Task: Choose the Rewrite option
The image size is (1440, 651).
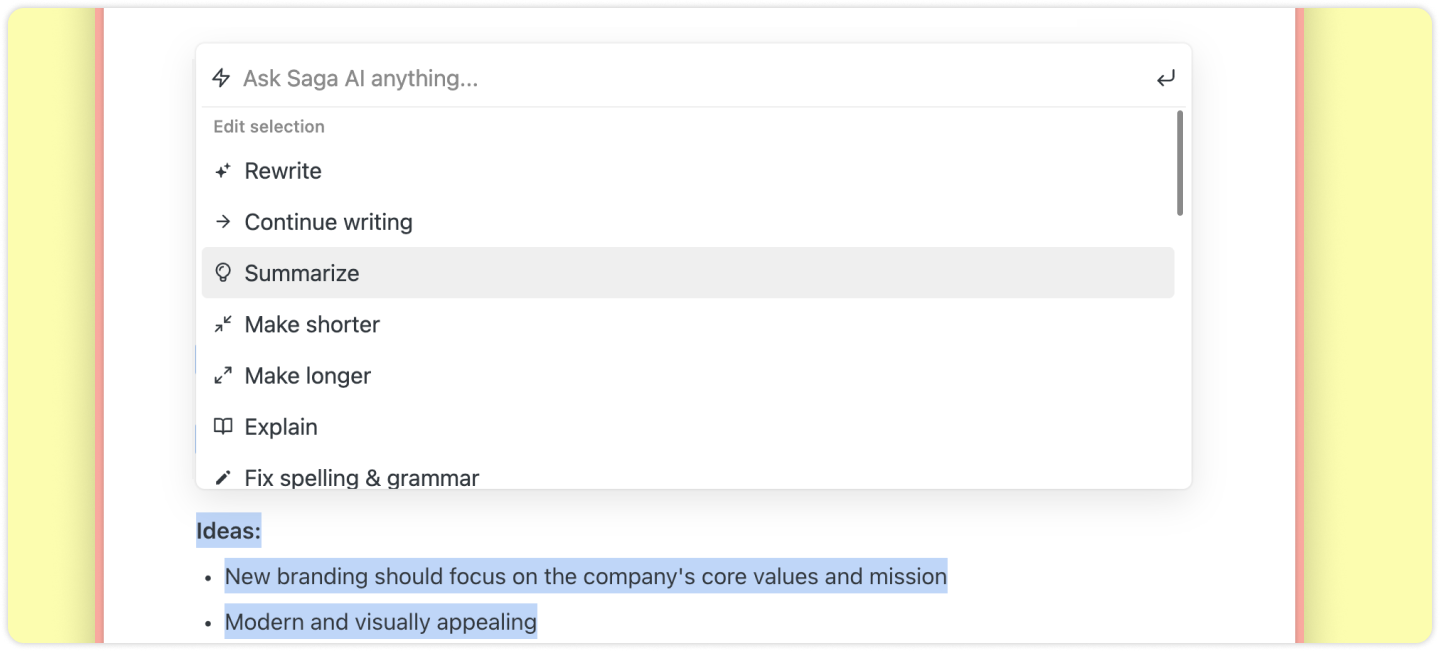Action: [x=283, y=171]
